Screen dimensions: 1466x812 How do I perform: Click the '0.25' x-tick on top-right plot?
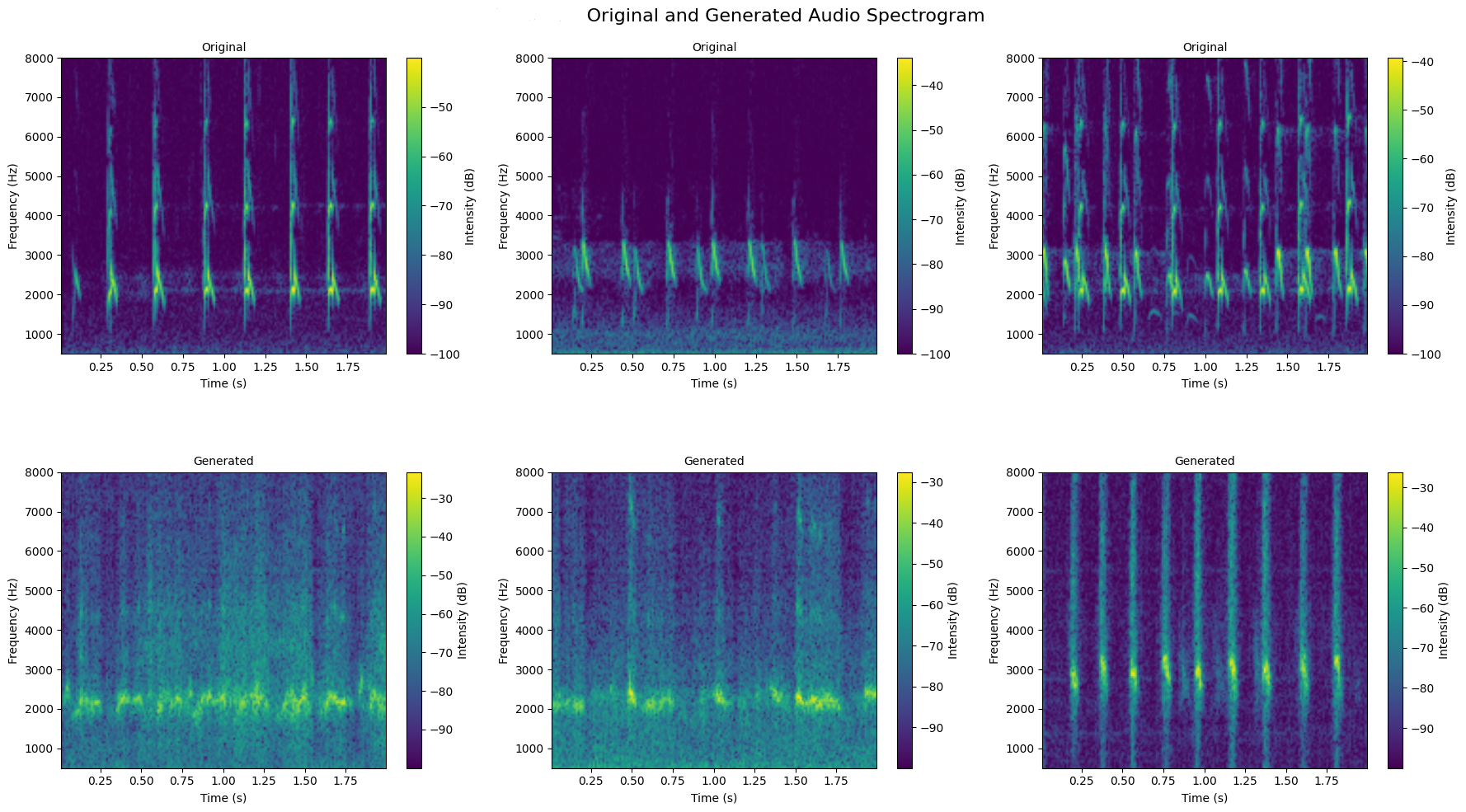[x=1081, y=366]
